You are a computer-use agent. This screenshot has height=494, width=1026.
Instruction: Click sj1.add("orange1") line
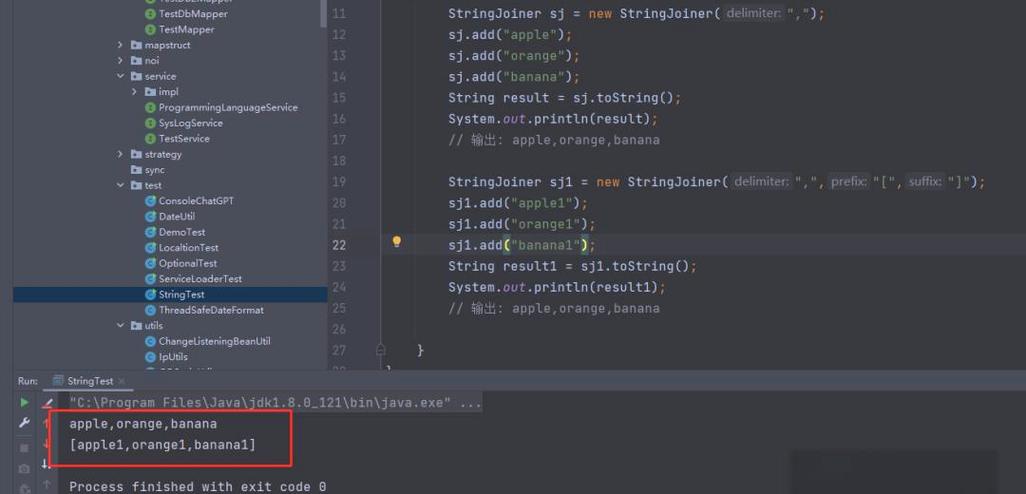click(522, 224)
